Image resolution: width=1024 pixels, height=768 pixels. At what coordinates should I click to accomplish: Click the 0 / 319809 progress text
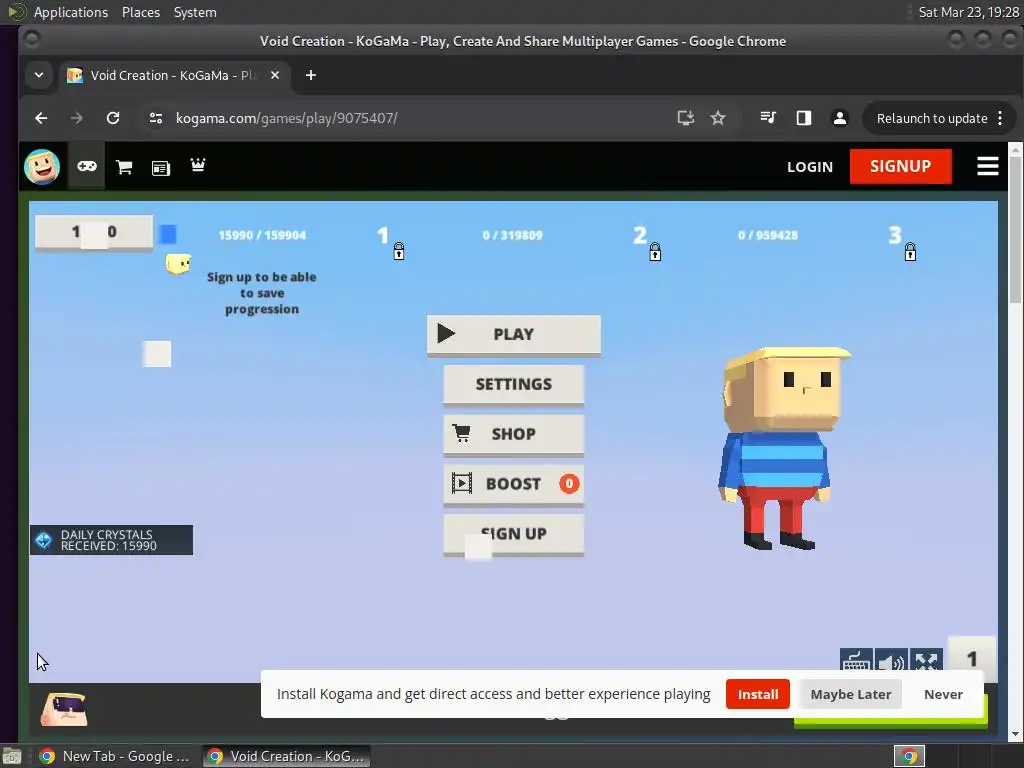(513, 235)
